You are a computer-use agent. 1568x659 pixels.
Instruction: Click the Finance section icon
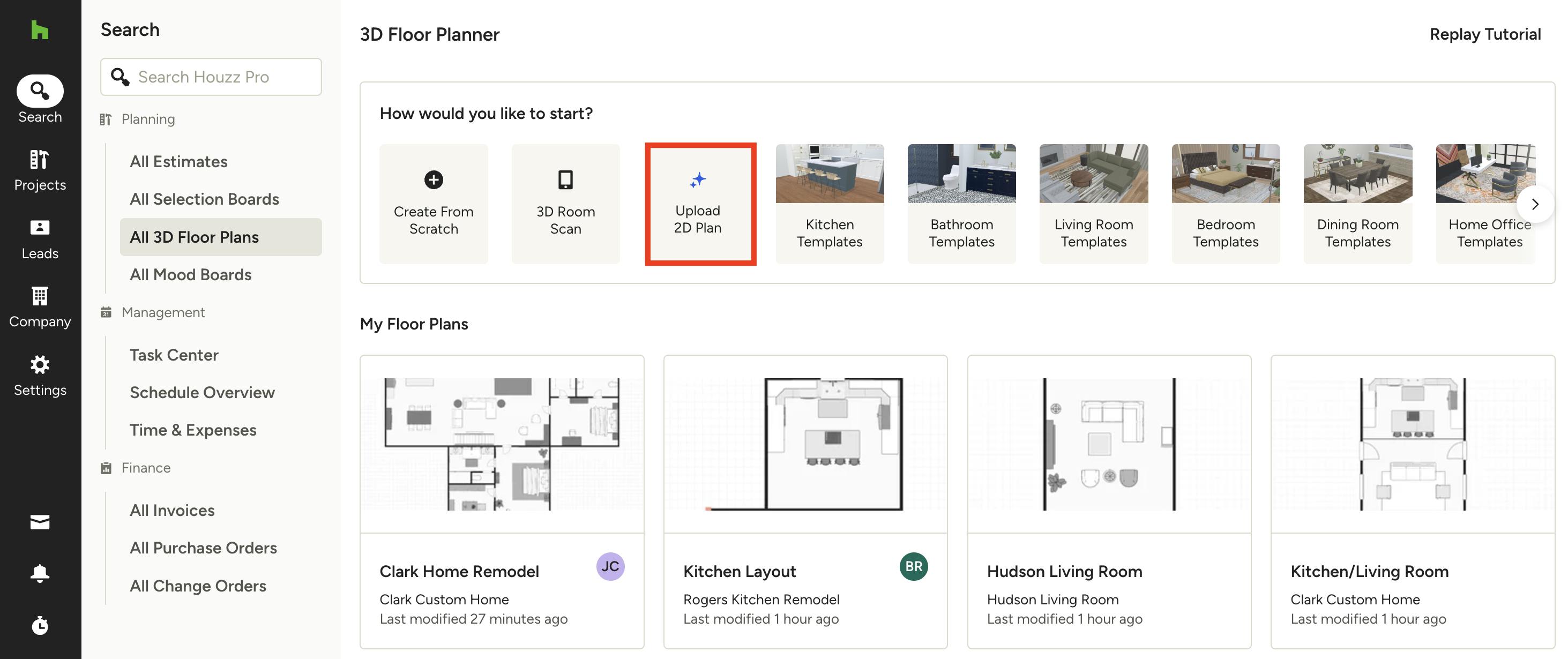pyautogui.click(x=106, y=468)
